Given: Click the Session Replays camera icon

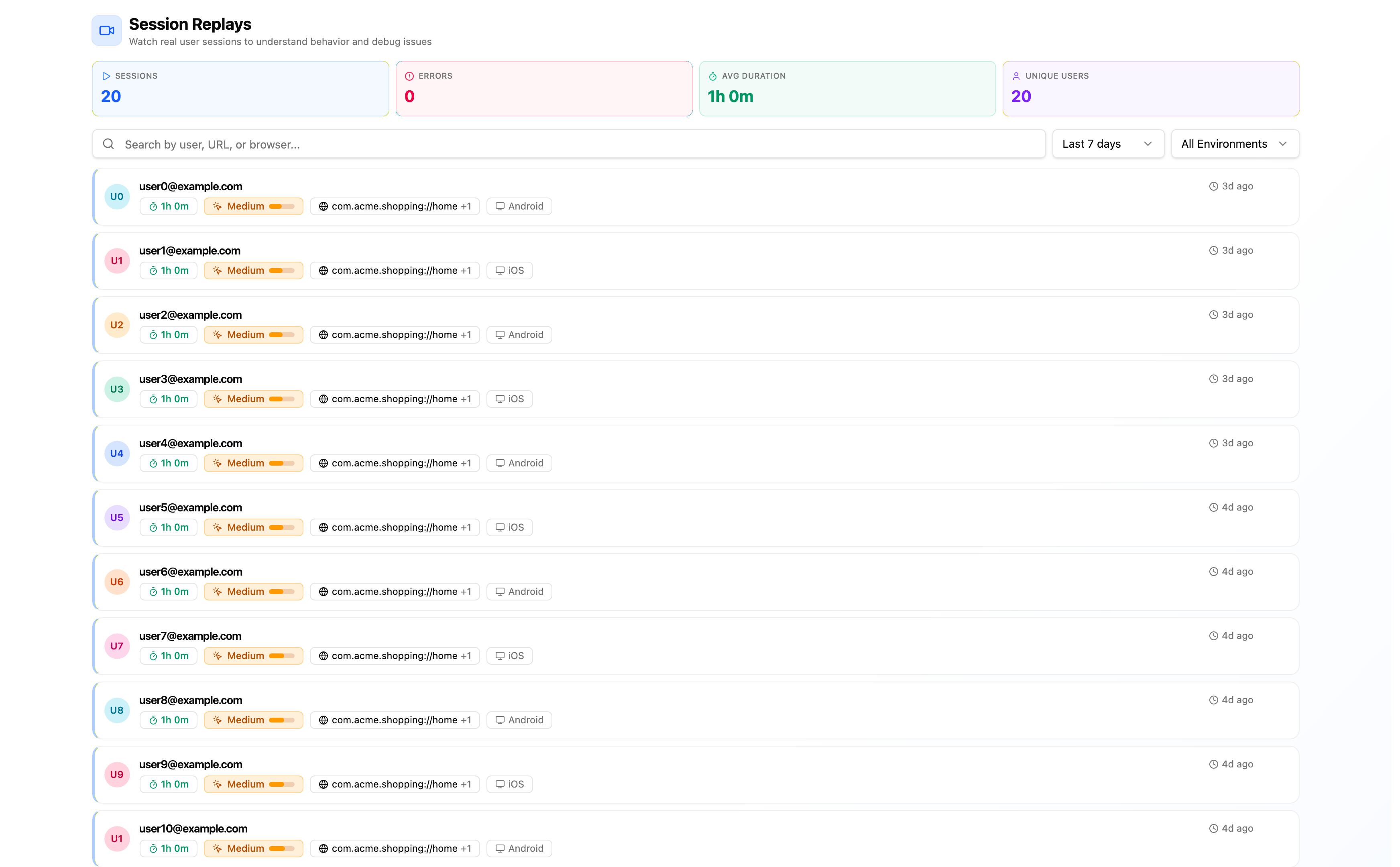Looking at the screenshot, I should tap(107, 31).
